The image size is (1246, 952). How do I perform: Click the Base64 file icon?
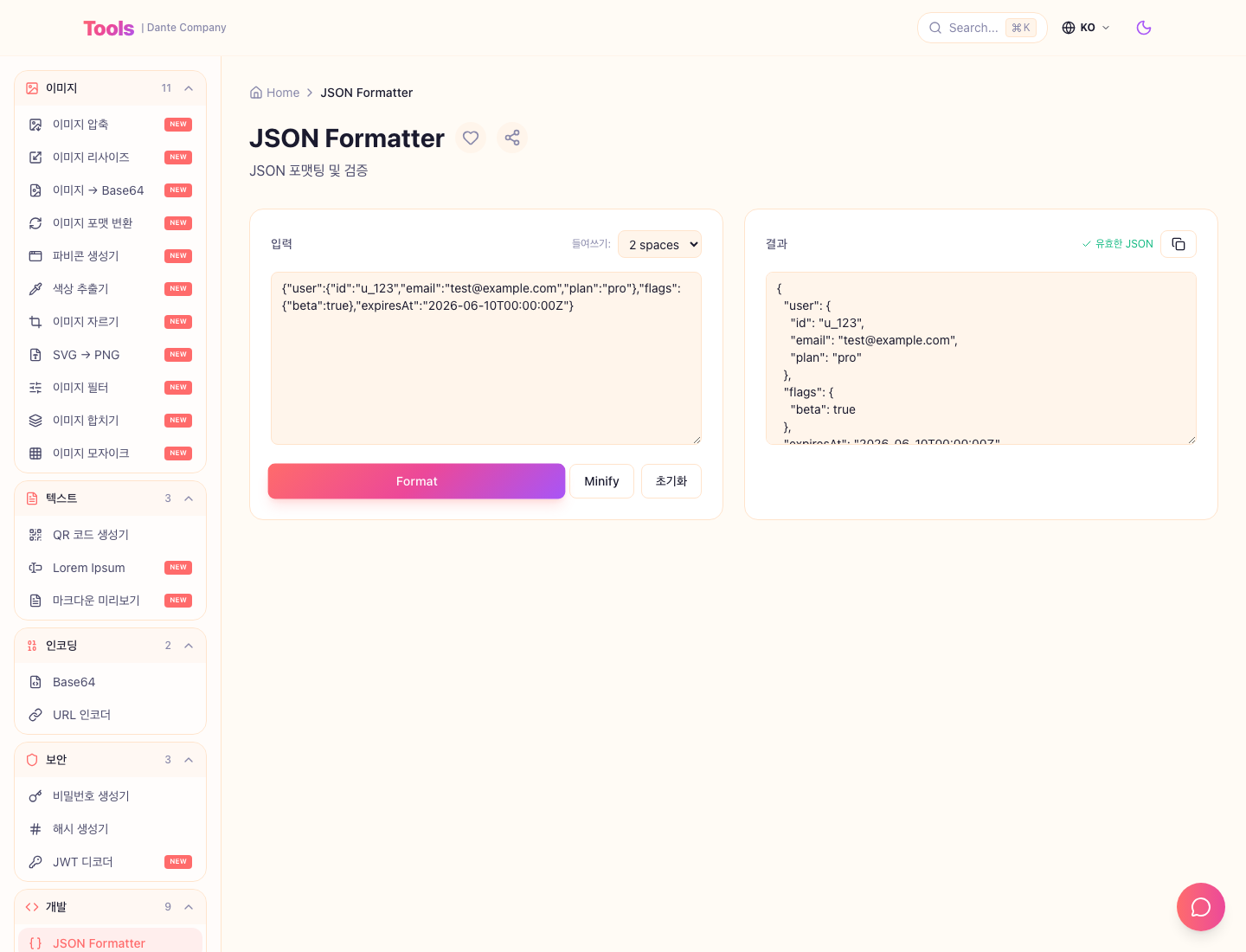click(x=35, y=682)
